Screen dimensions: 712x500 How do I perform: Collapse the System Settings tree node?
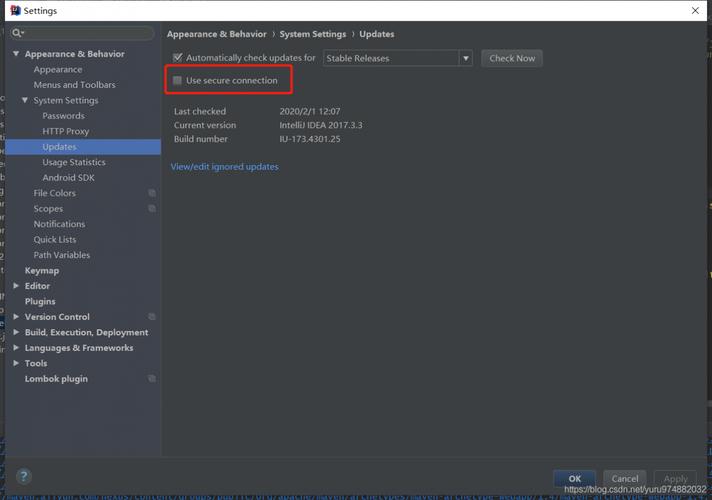tap(25, 100)
